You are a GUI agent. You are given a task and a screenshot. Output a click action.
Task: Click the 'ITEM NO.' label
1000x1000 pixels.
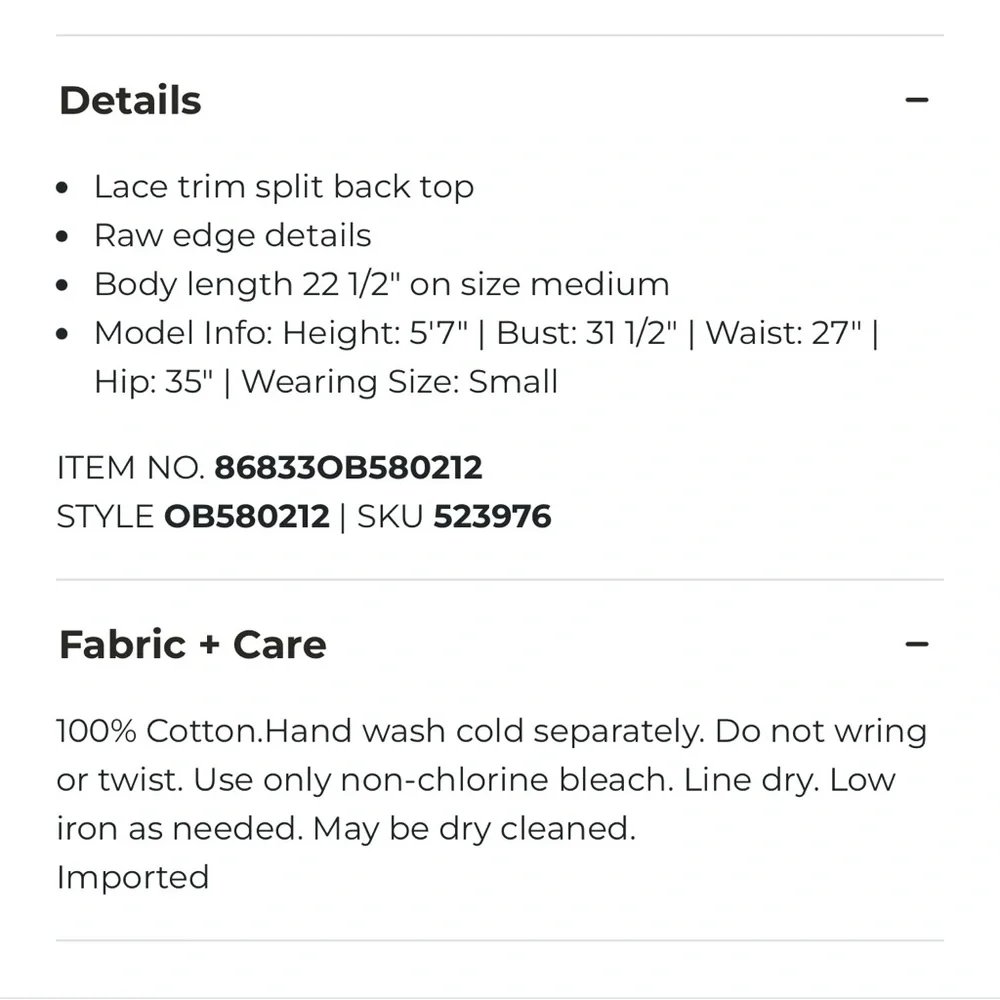(130, 467)
